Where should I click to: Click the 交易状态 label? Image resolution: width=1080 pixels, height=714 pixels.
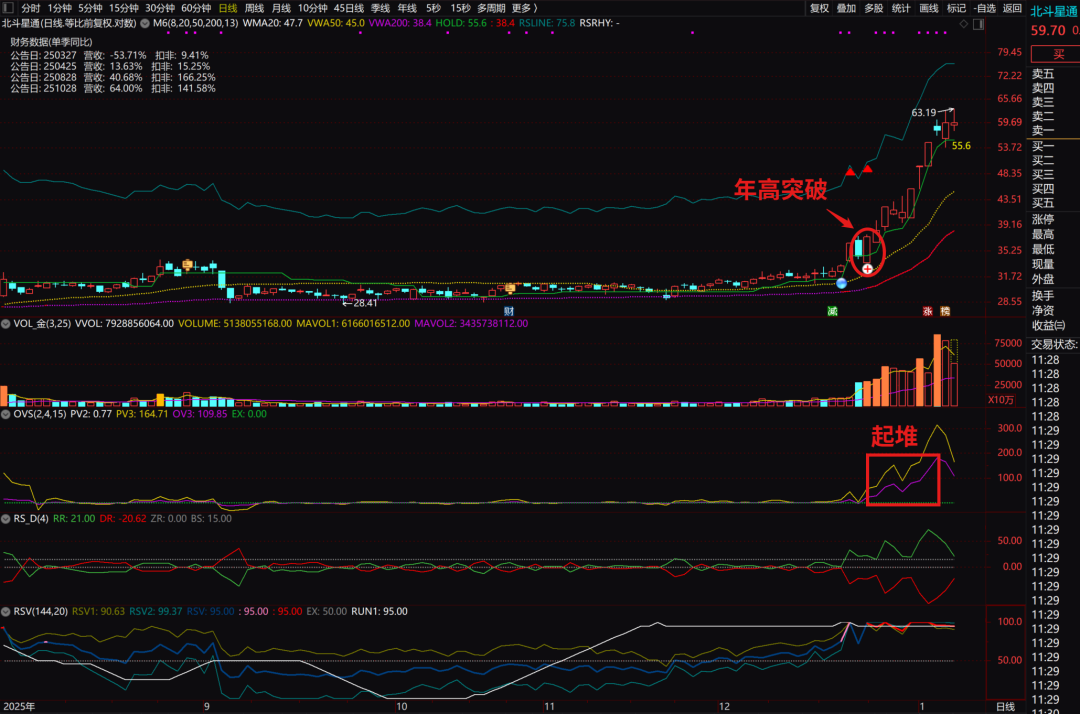1054,344
